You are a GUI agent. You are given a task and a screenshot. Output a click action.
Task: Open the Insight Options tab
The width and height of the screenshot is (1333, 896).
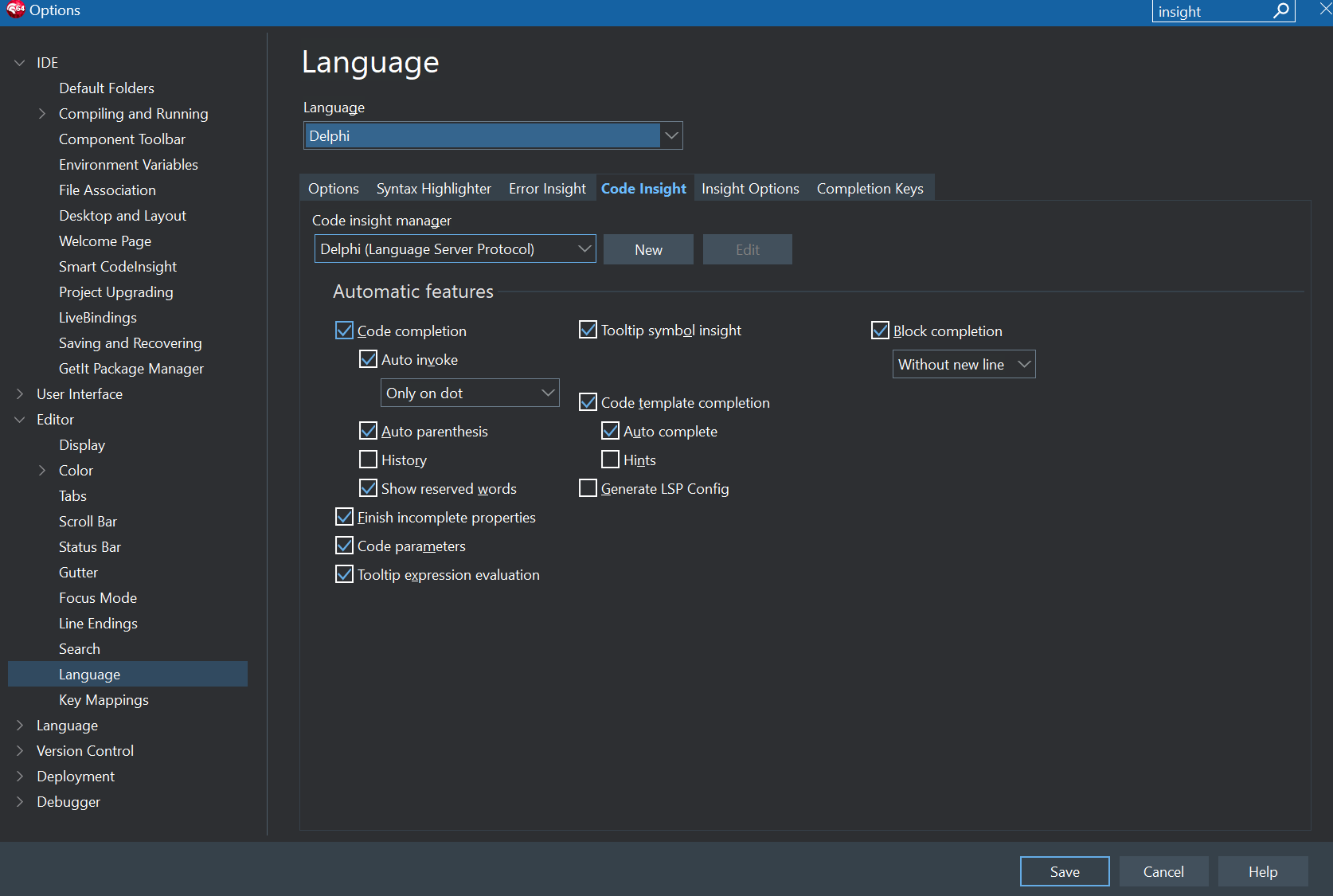point(750,189)
